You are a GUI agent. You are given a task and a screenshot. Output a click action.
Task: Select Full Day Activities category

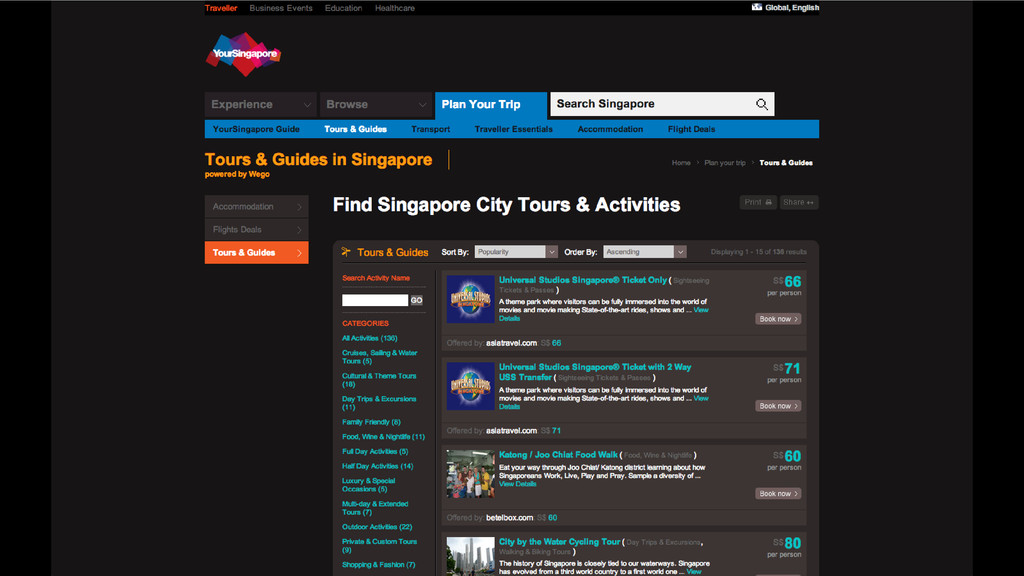click(x=375, y=451)
